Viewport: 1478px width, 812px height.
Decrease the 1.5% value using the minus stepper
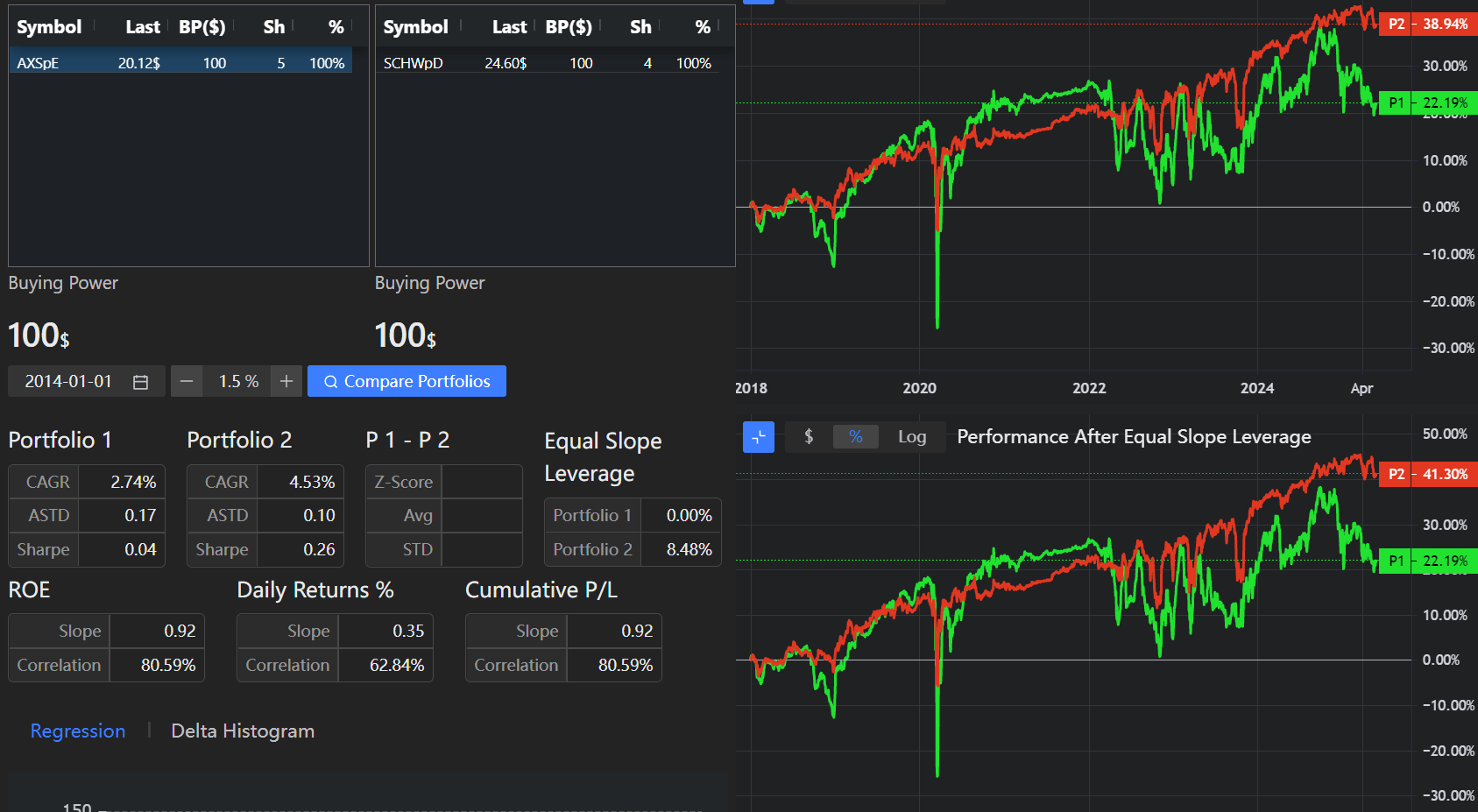(x=186, y=381)
